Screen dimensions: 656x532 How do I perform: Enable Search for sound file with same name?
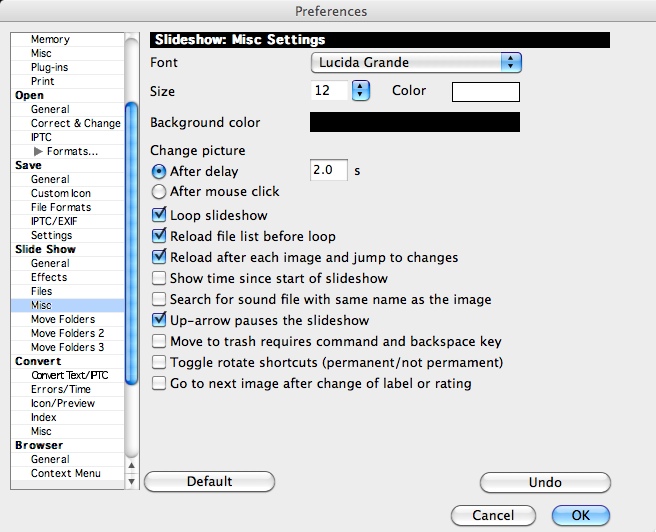click(159, 299)
